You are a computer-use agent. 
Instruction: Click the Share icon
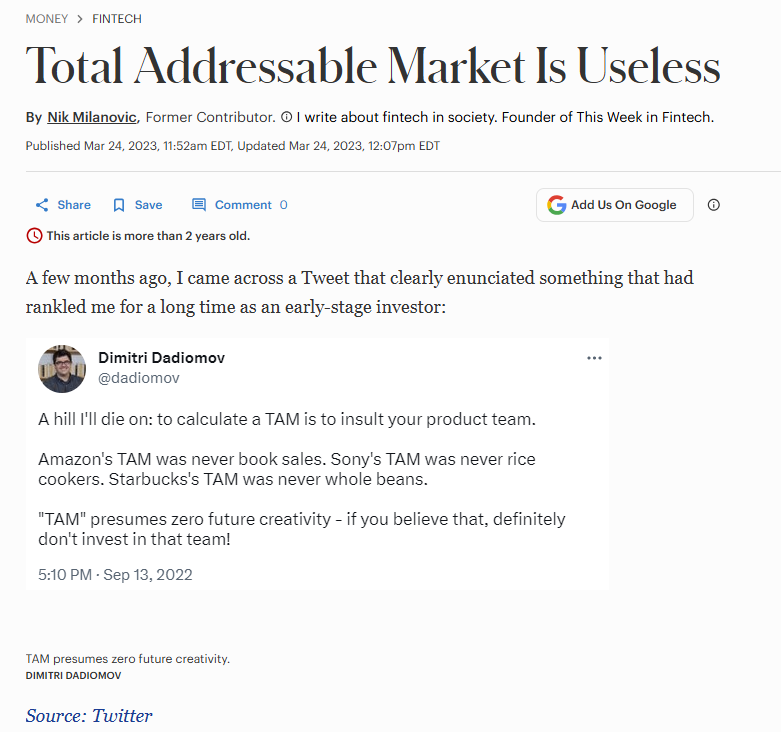pyautogui.click(x=42, y=205)
